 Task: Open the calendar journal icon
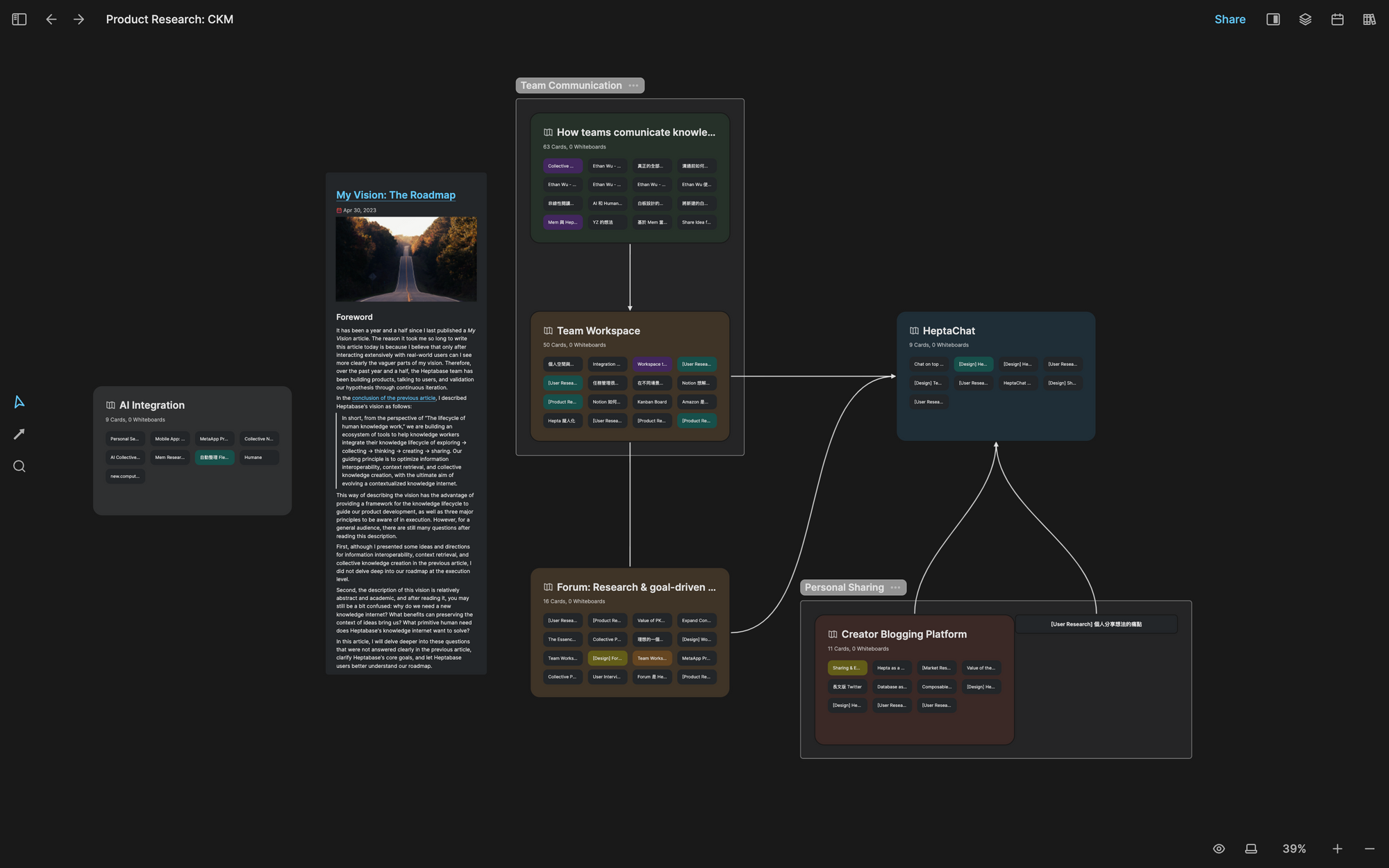[1337, 19]
